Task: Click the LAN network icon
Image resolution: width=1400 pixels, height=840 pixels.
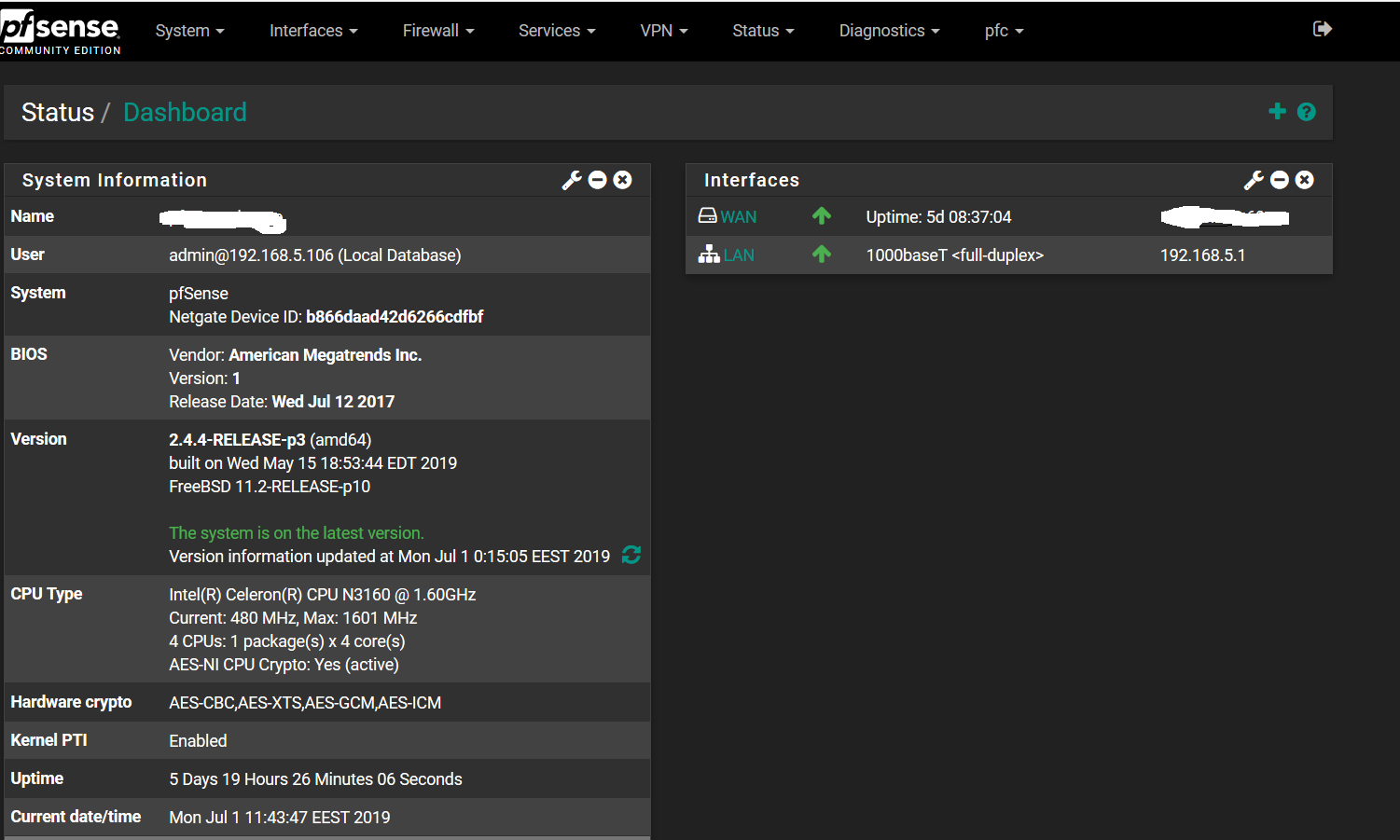Action: click(709, 254)
